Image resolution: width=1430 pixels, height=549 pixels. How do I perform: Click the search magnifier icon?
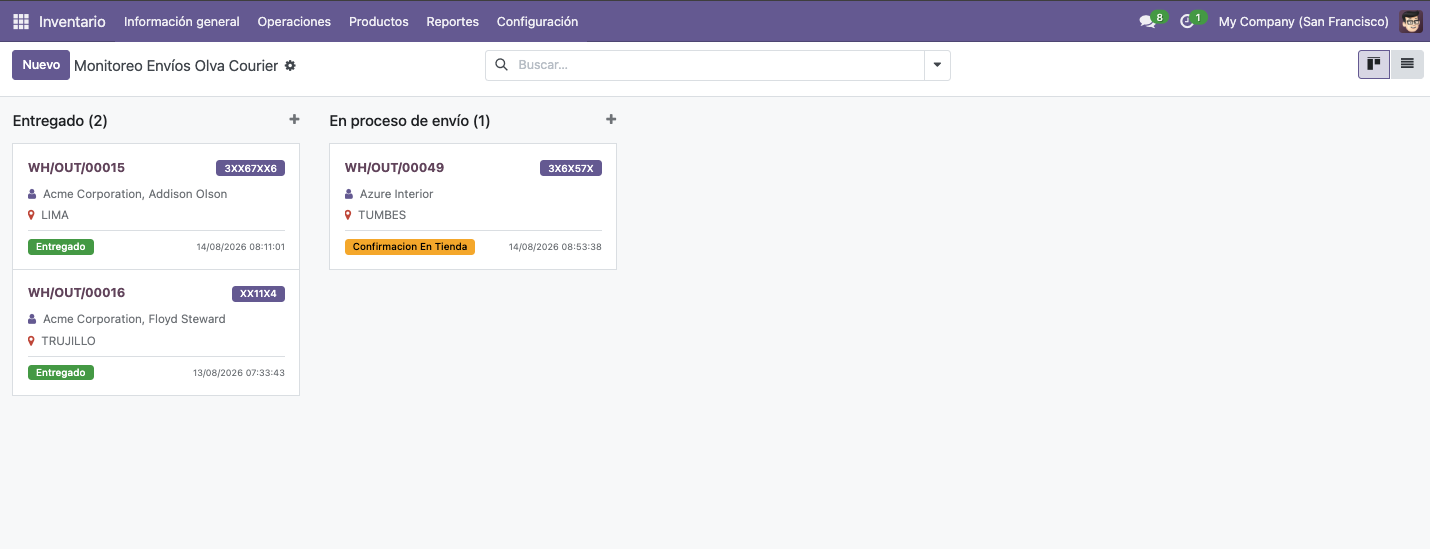502,65
